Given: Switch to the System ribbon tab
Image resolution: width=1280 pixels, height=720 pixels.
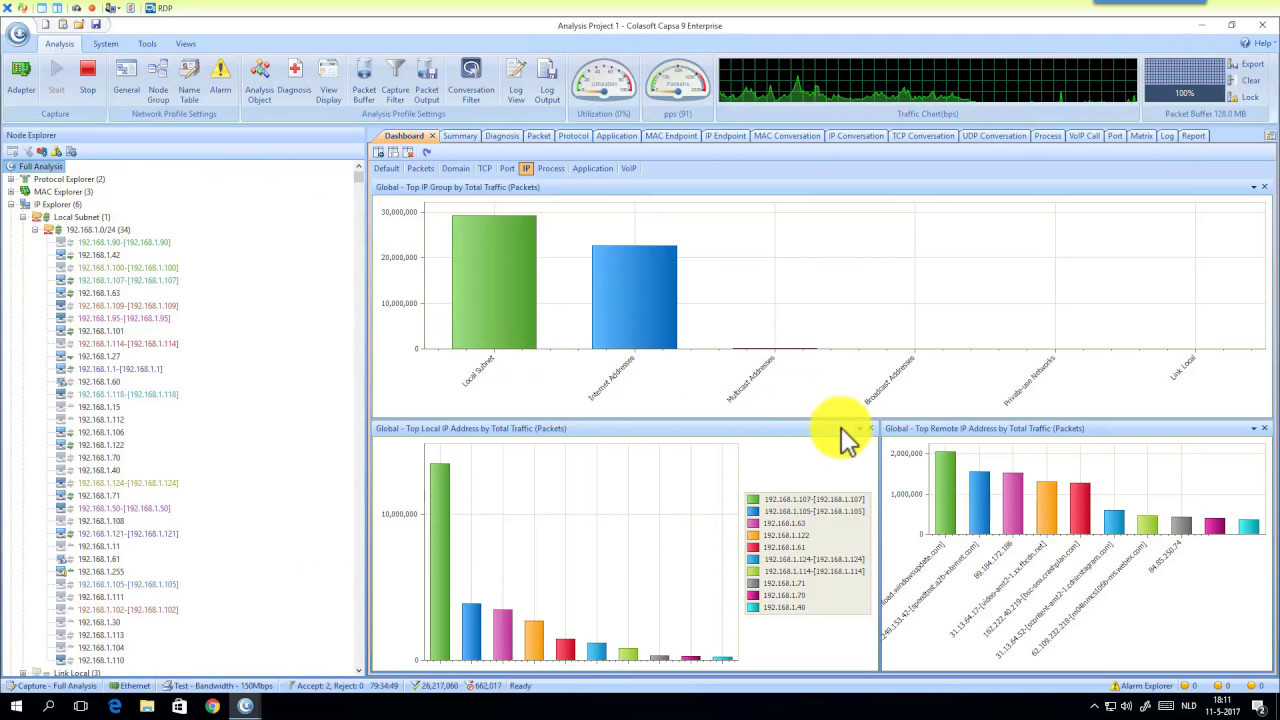Looking at the screenshot, I should coord(106,44).
